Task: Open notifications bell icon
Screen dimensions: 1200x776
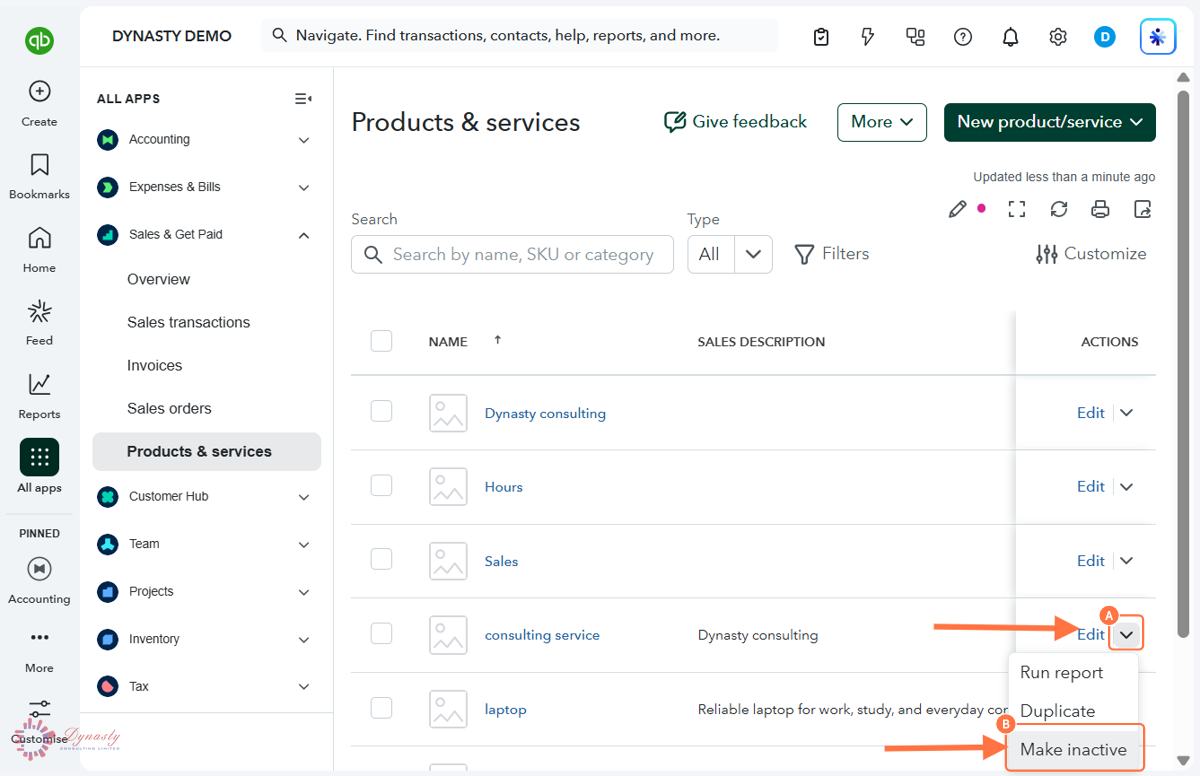Action: 1010,37
